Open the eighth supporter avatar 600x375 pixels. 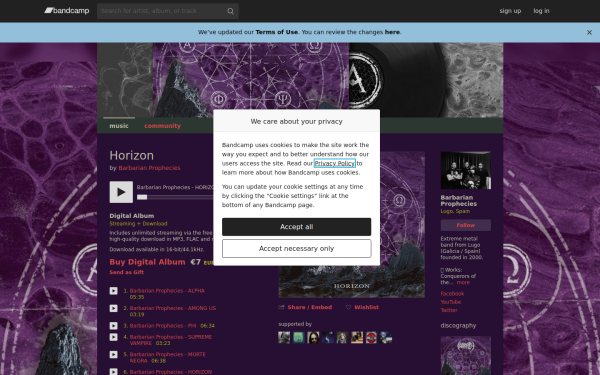pyautogui.click(x=386, y=338)
